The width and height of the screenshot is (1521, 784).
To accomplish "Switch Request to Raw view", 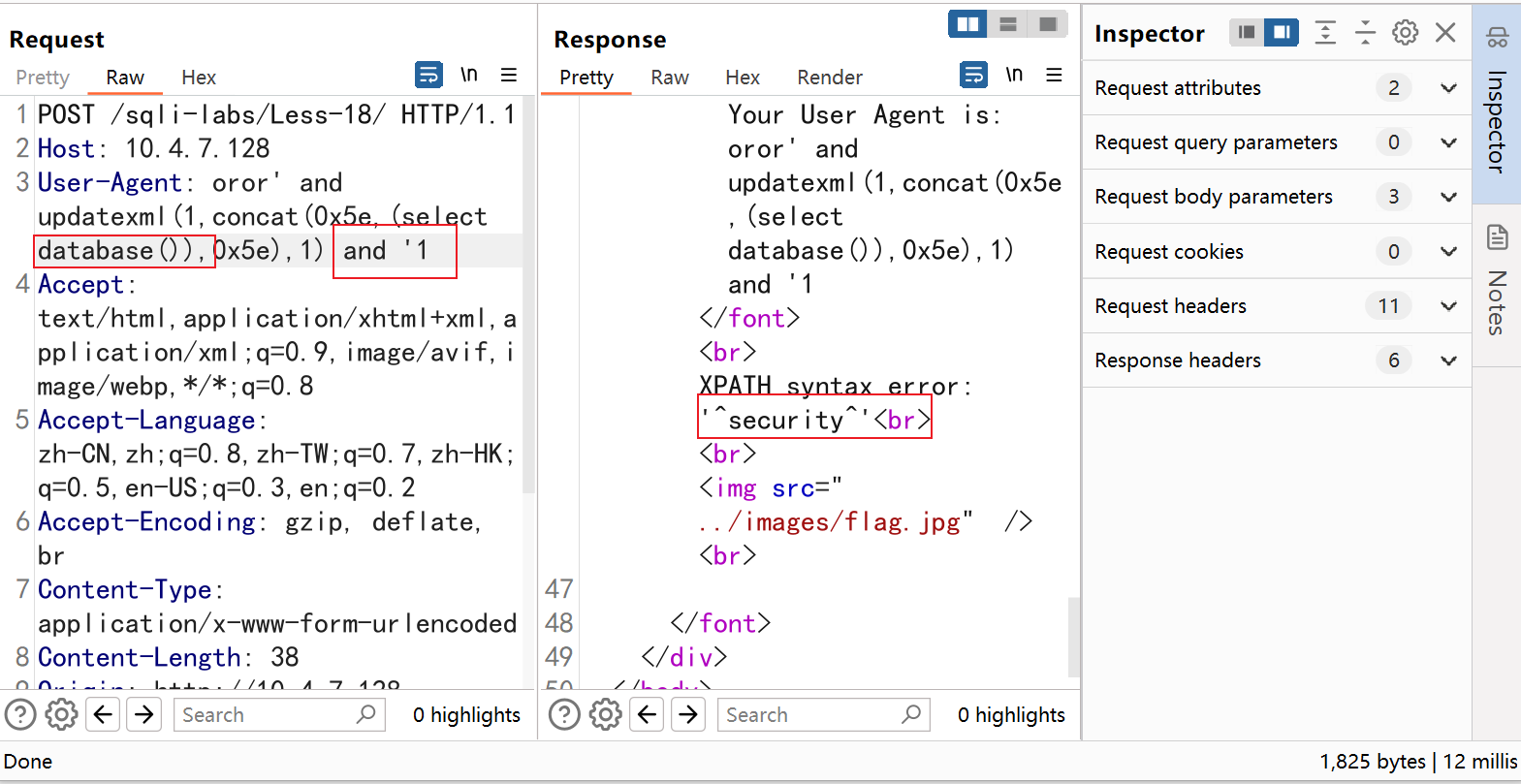I will click(125, 78).
